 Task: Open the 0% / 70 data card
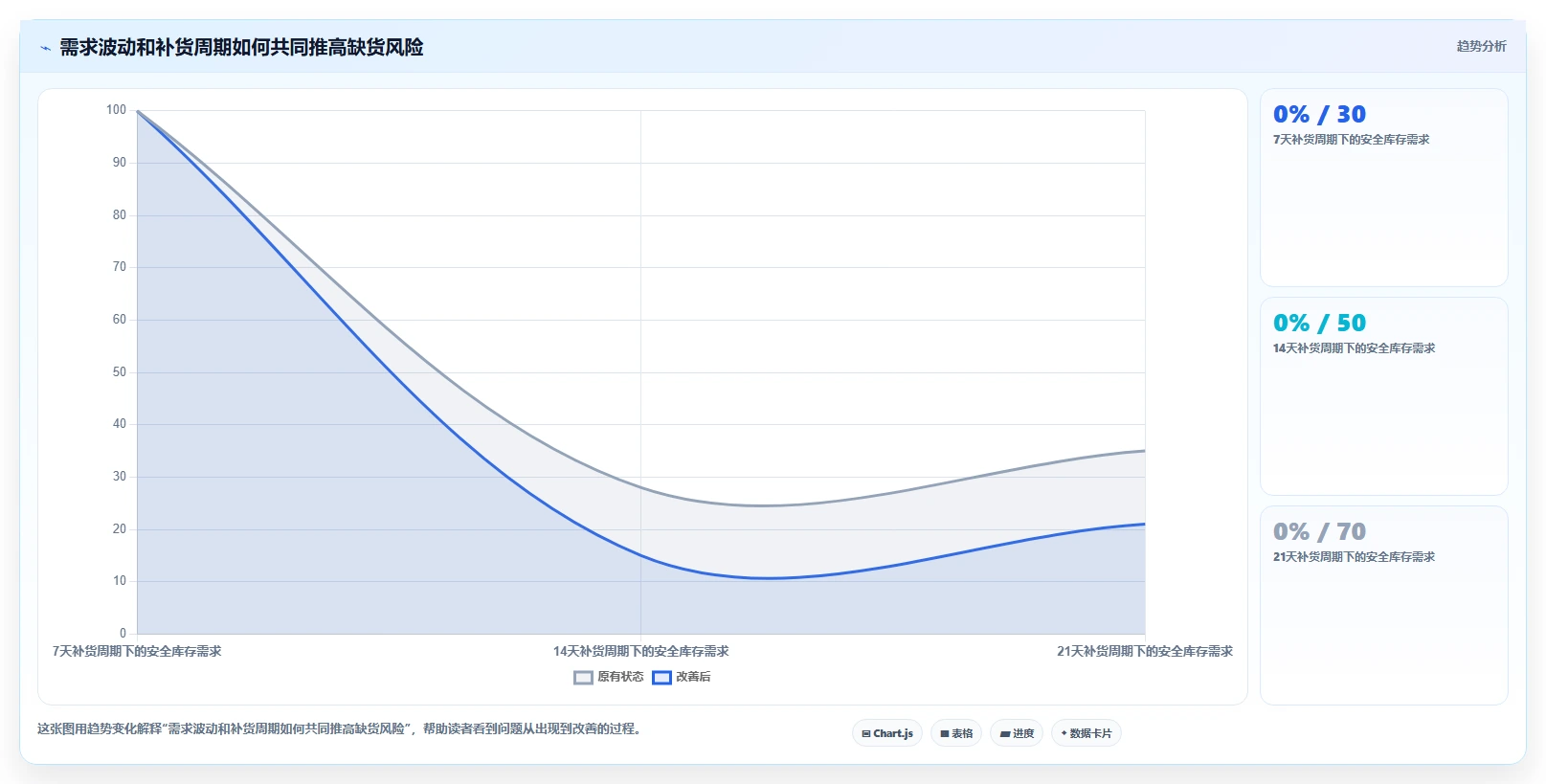pyautogui.click(x=1384, y=605)
